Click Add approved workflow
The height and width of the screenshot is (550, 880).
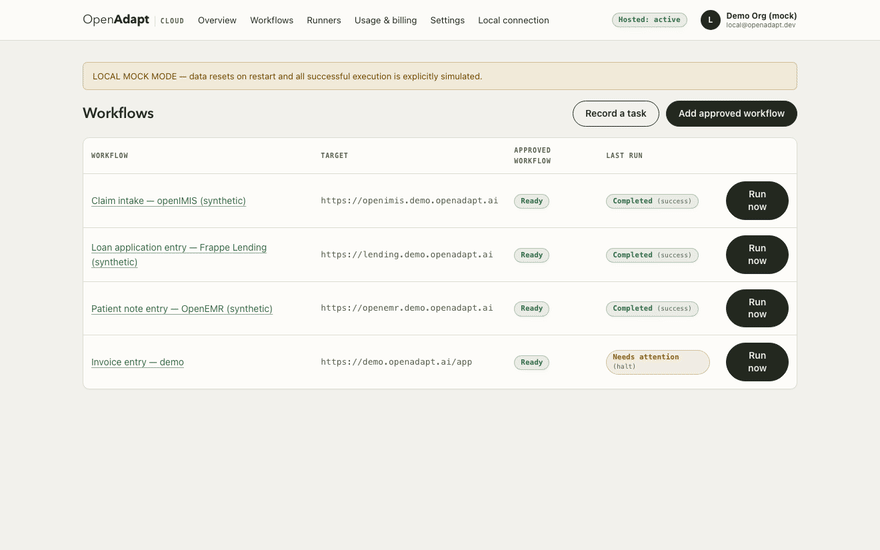coord(731,113)
